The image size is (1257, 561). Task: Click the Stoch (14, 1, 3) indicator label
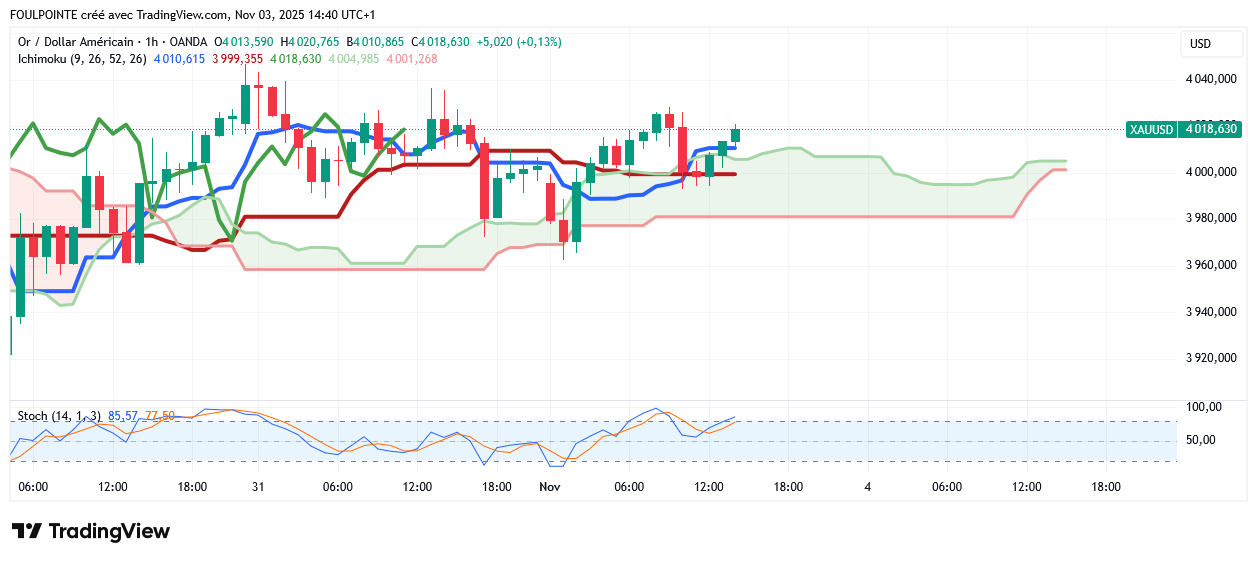tap(59, 416)
